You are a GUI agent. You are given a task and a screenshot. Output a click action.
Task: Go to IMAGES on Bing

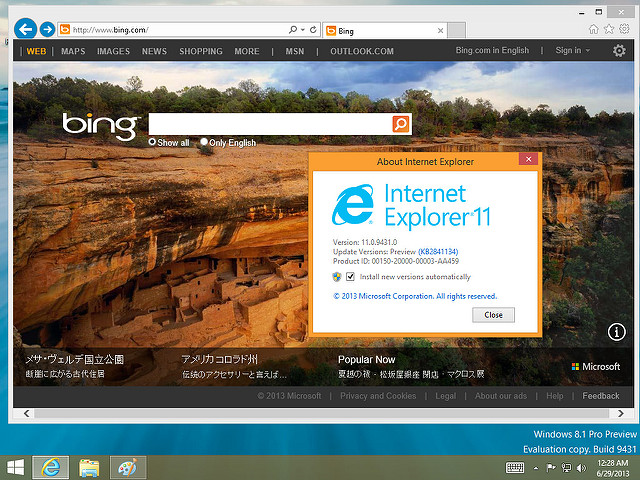tap(113, 51)
